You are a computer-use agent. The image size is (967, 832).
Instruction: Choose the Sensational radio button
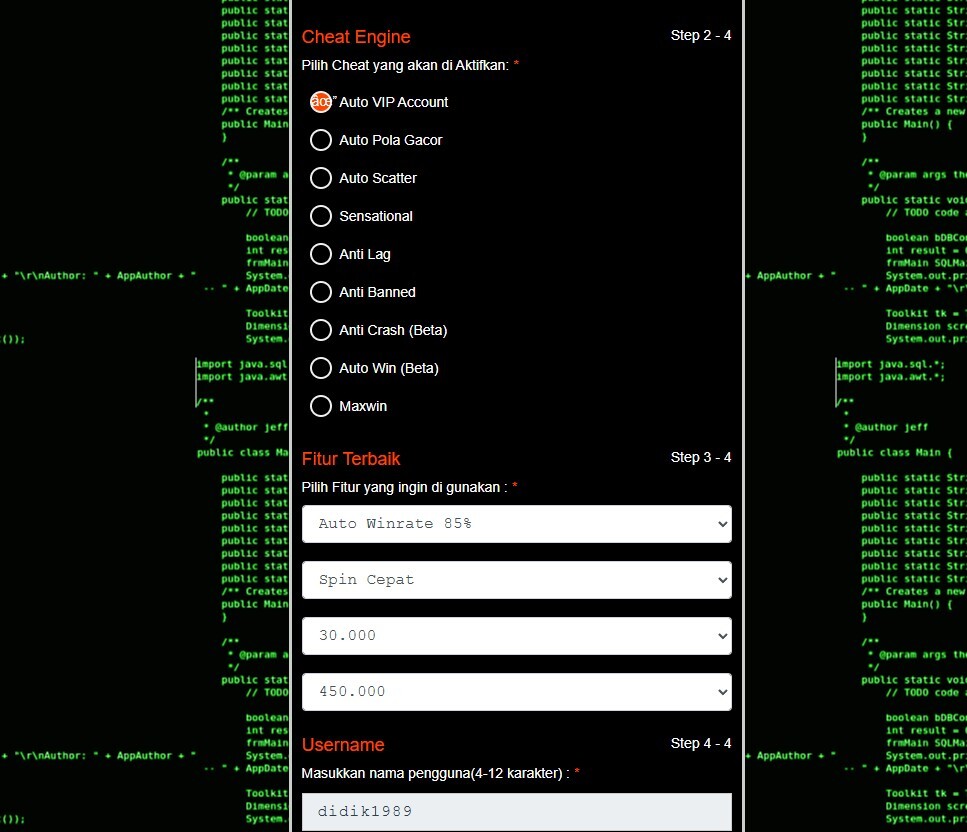click(321, 216)
